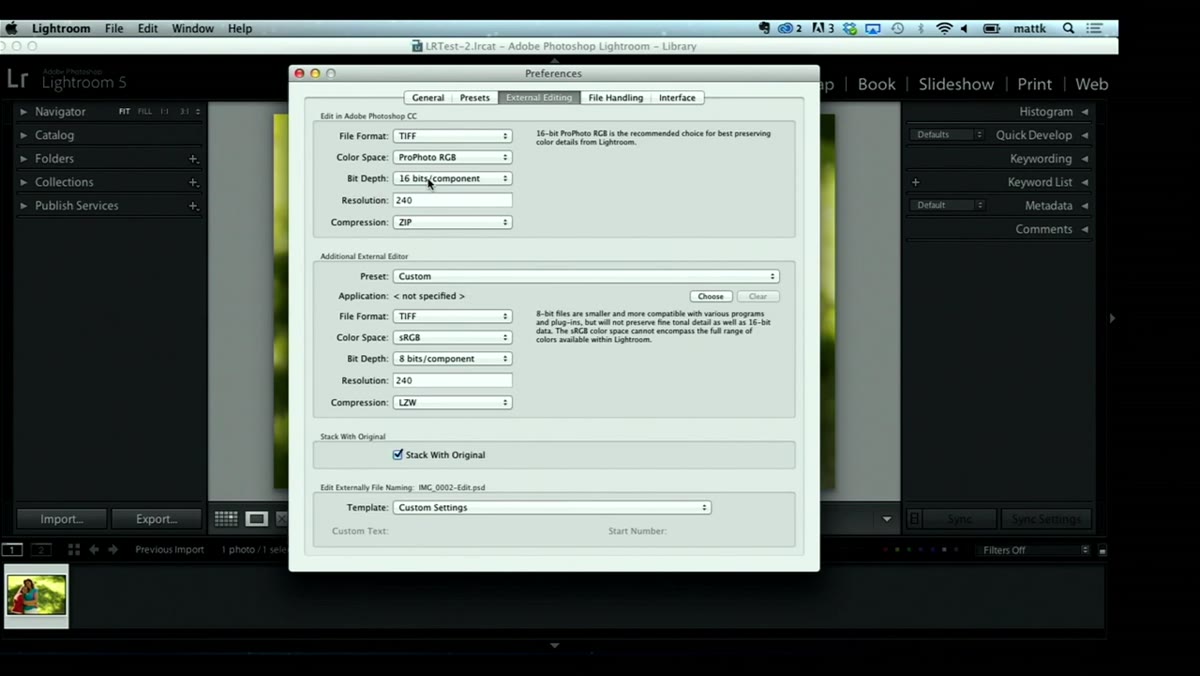Toggle the filter lock switch in filmstrip
This screenshot has width=1200, height=676.
pyautogui.click(x=1102, y=551)
